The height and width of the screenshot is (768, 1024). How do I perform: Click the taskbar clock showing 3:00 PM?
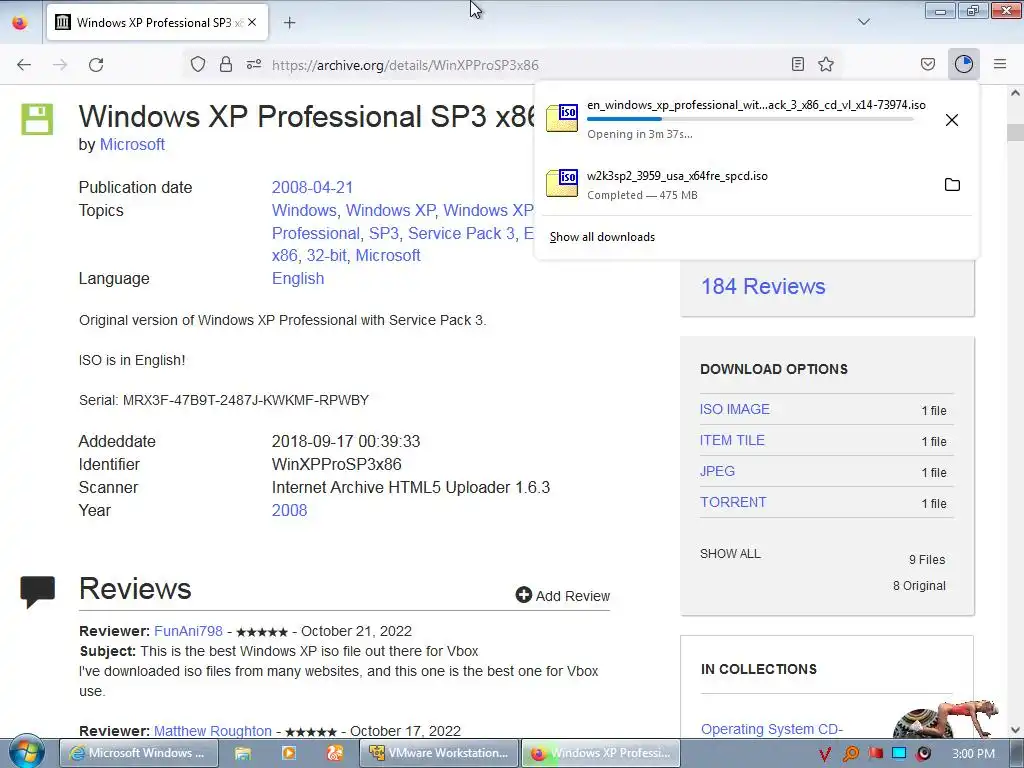tap(973, 754)
